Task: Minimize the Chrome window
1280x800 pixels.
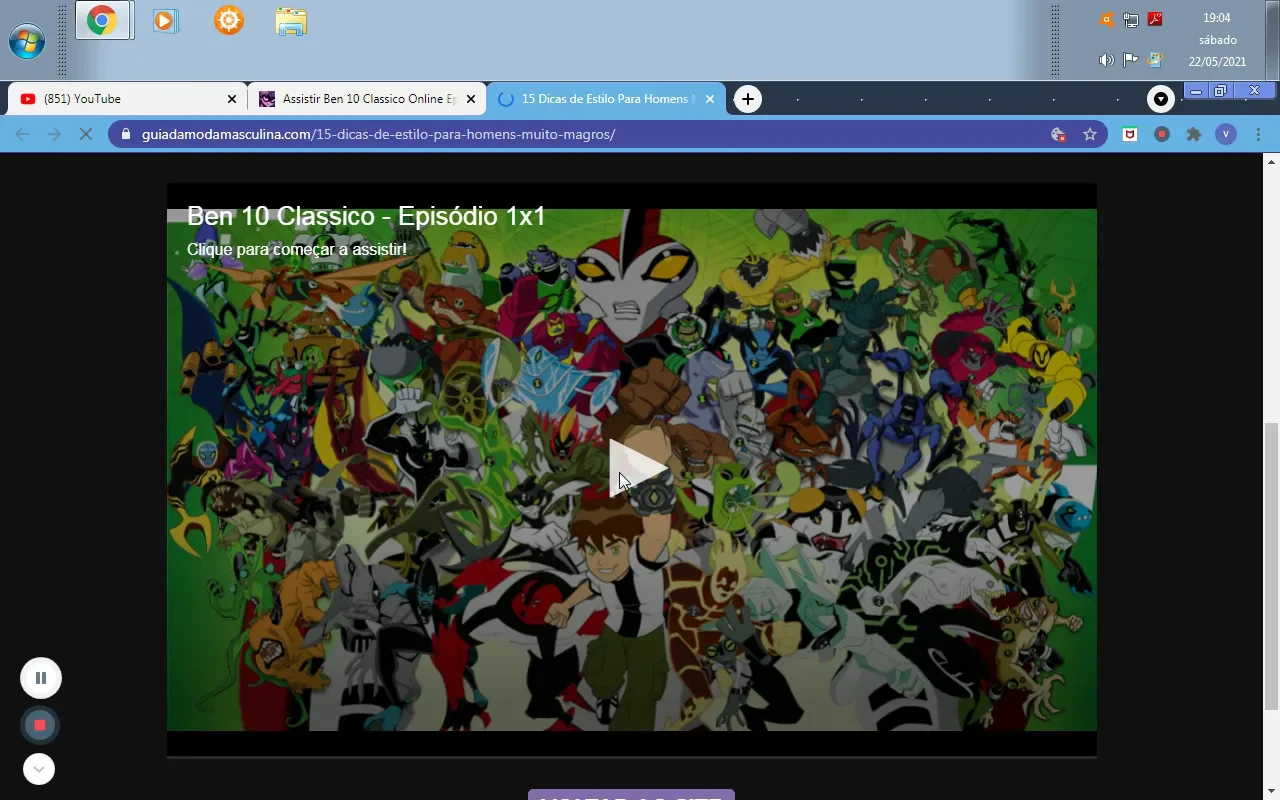Action: click(1196, 91)
